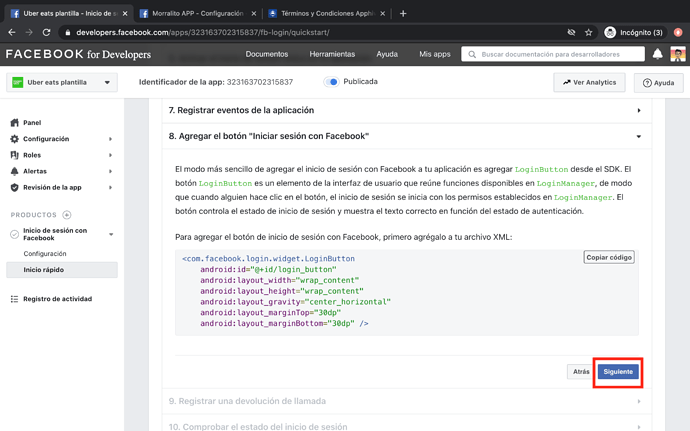The image size is (690, 431).
Task: Toggle the Publicada app status switch
Action: (x=331, y=82)
